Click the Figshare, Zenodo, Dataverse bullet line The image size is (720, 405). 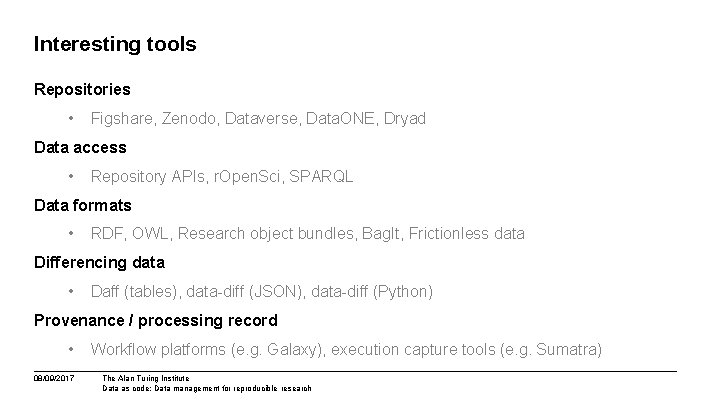click(258, 118)
